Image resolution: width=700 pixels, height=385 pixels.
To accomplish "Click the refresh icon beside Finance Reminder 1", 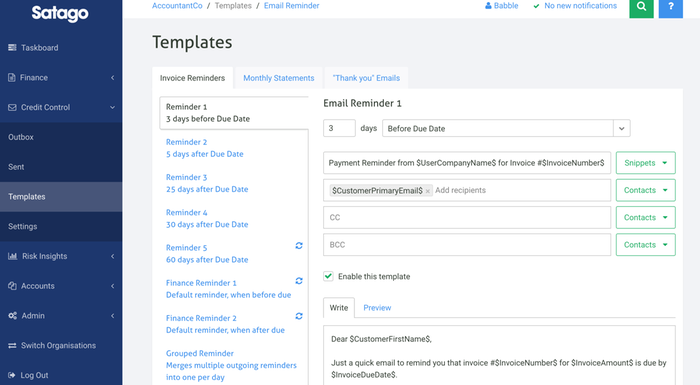I will pos(299,281).
